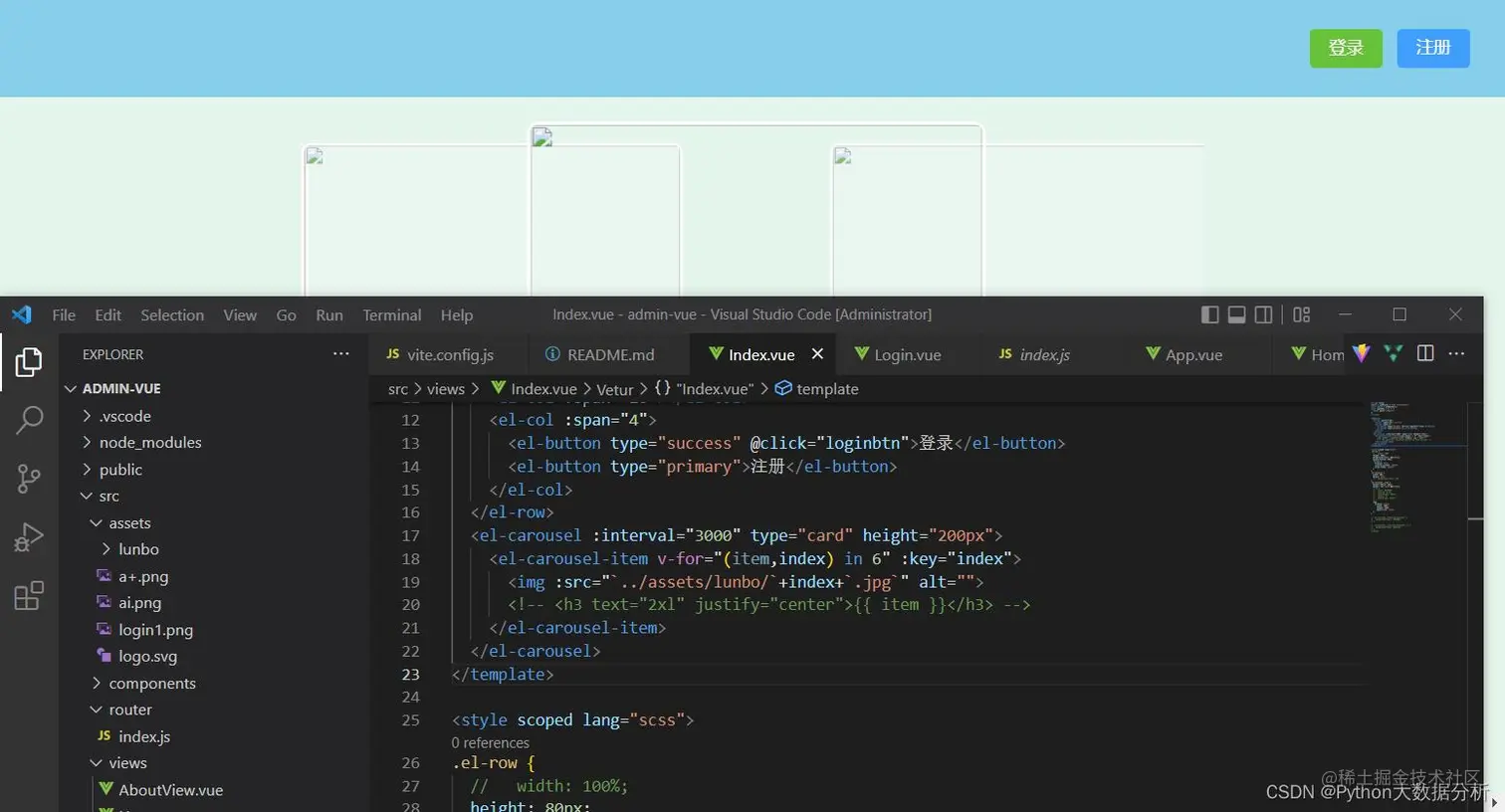Click the purple Vue extension icon in editor toolbar

(x=1362, y=353)
